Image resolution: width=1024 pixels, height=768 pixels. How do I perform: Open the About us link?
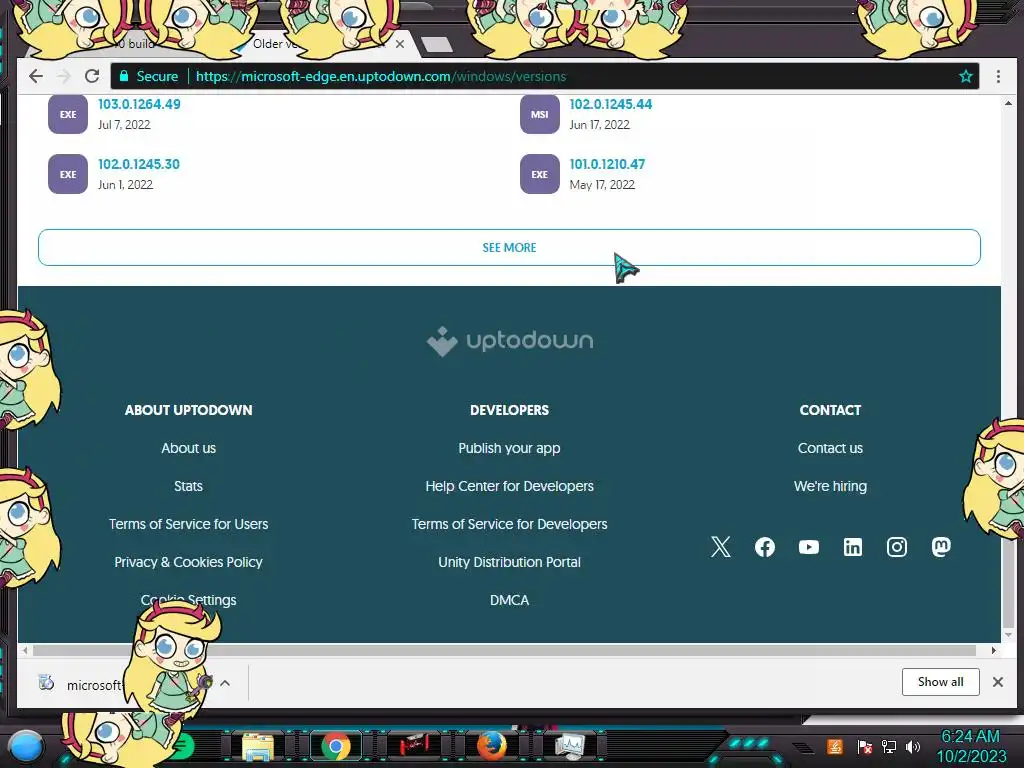click(188, 448)
